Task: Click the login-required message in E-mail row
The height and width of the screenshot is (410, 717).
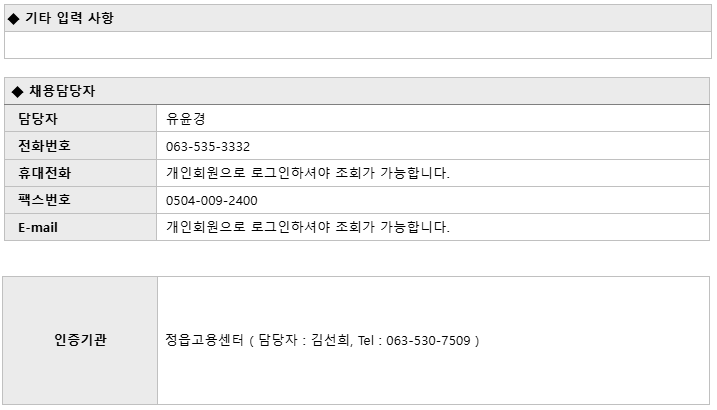Action: coord(308,227)
